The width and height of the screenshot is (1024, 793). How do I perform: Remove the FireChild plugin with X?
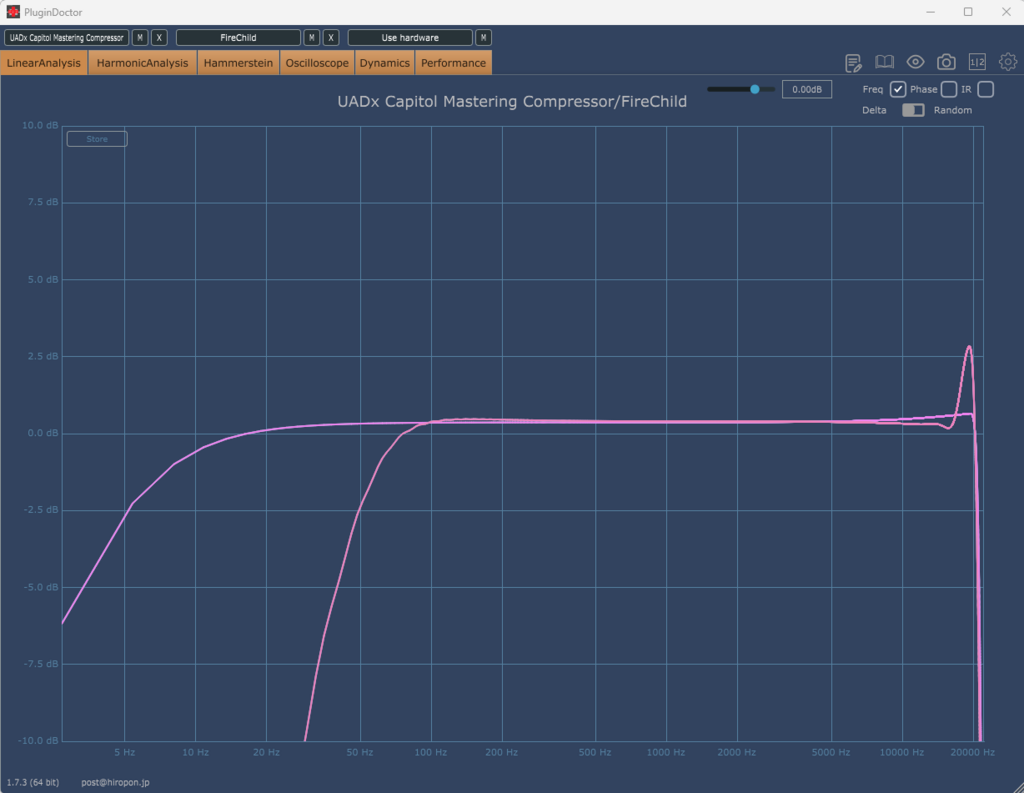tap(331, 38)
